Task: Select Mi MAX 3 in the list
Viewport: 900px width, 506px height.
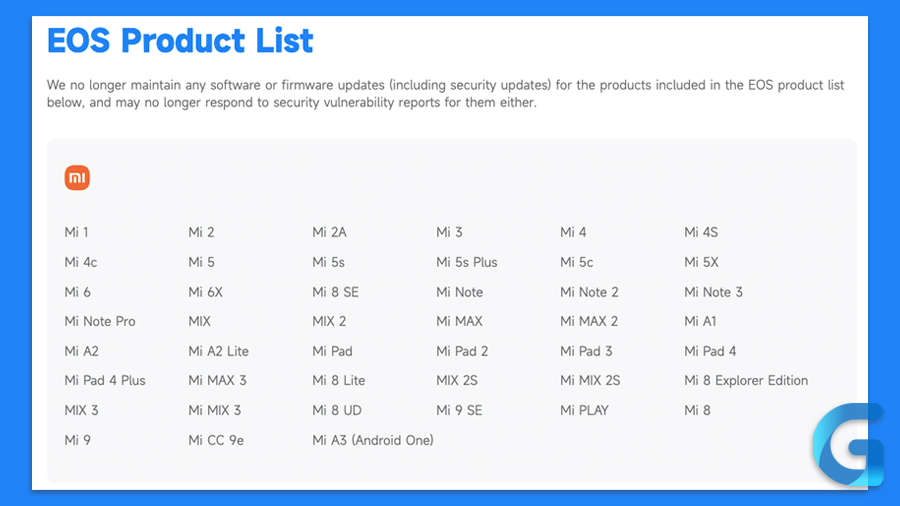Action: tap(217, 380)
